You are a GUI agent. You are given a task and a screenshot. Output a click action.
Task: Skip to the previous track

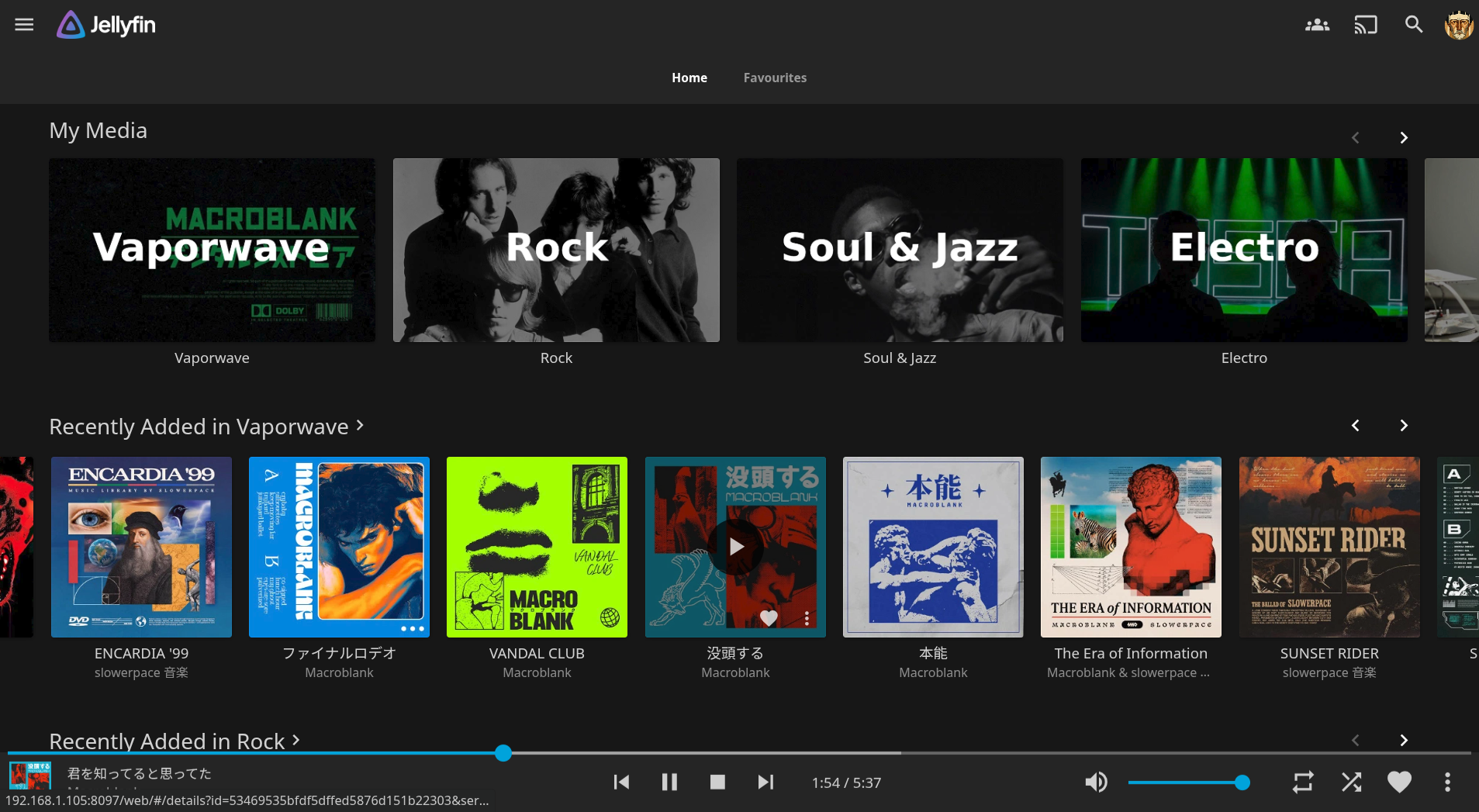(x=621, y=782)
